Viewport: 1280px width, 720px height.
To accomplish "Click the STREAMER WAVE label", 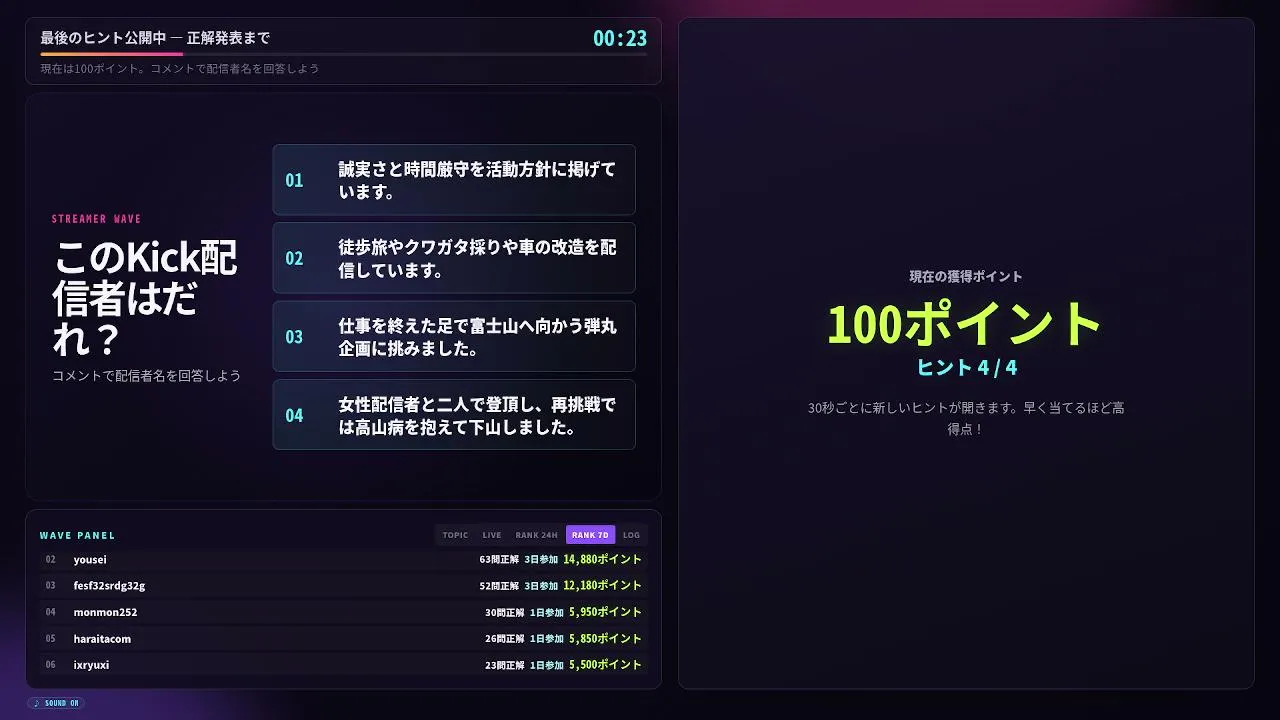I will point(97,219).
